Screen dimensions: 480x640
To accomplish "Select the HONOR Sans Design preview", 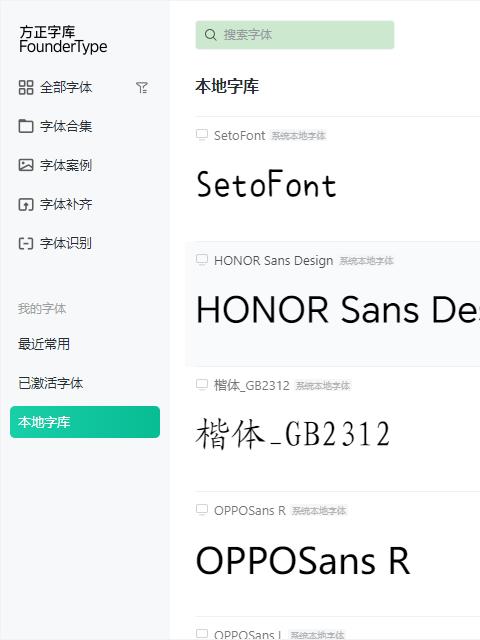I will [338, 310].
